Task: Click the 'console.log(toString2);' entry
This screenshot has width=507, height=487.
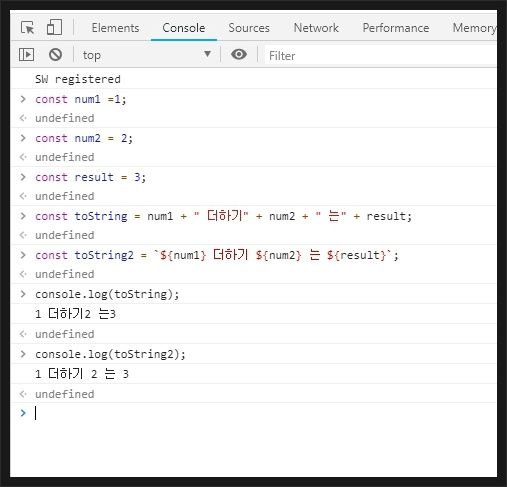Action: (x=110, y=354)
